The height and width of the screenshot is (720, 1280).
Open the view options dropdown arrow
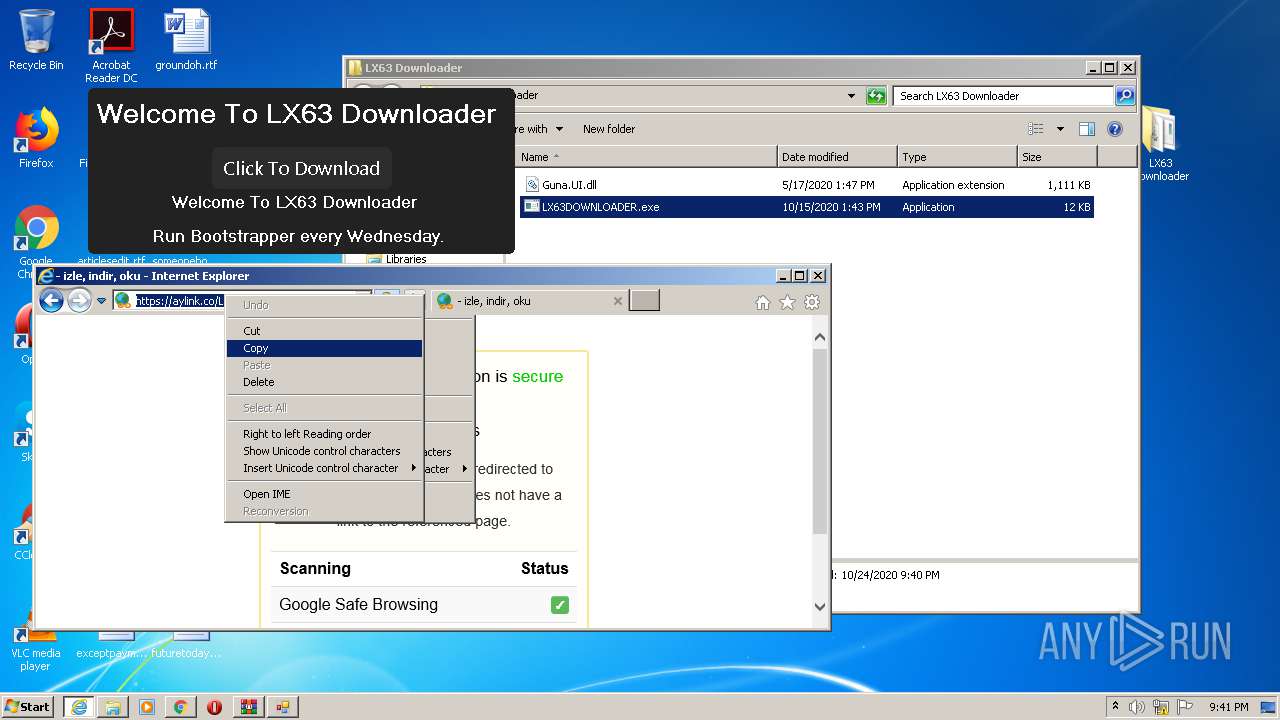tap(1060, 129)
